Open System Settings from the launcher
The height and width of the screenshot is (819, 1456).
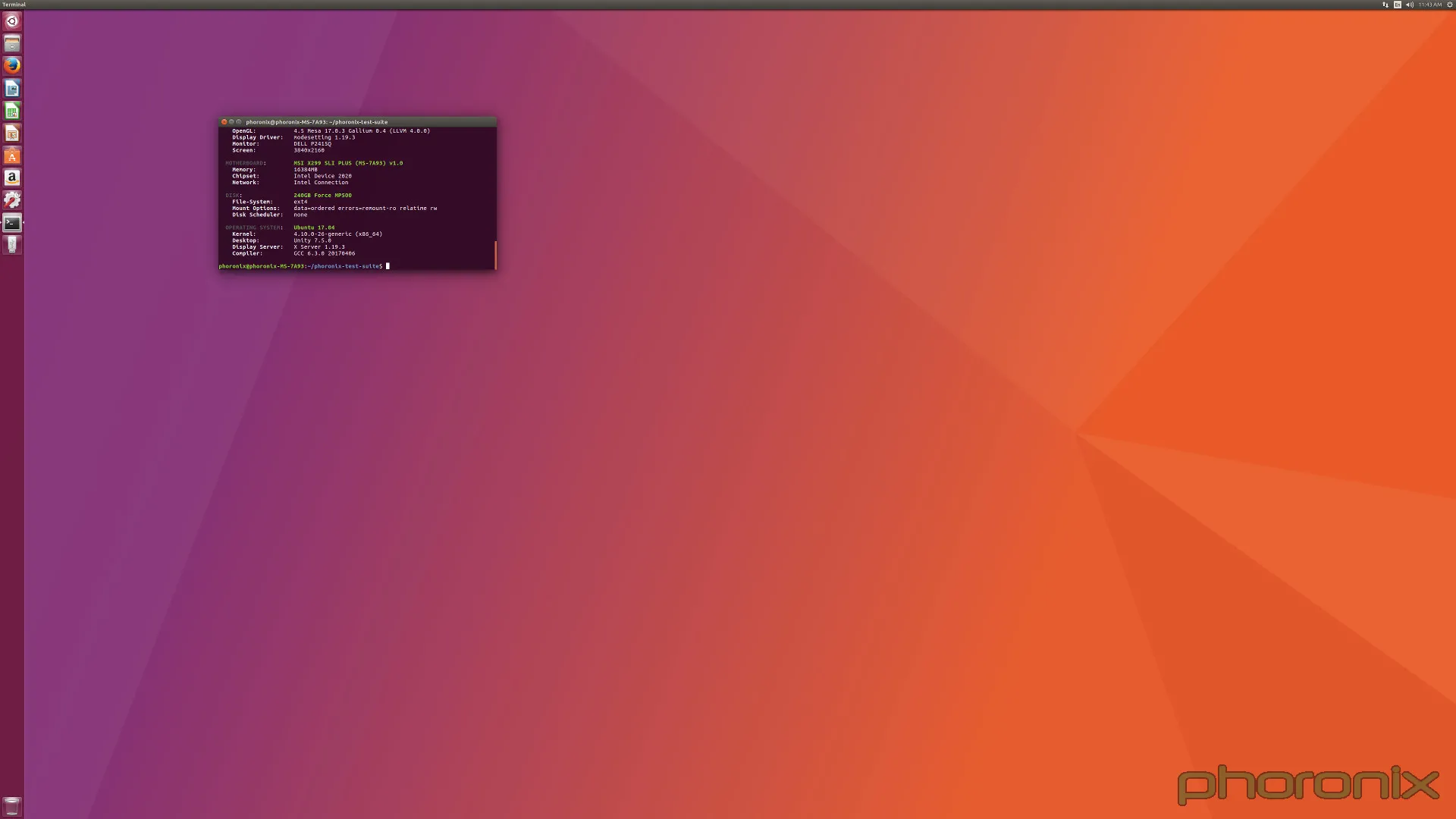tap(11, 200)
